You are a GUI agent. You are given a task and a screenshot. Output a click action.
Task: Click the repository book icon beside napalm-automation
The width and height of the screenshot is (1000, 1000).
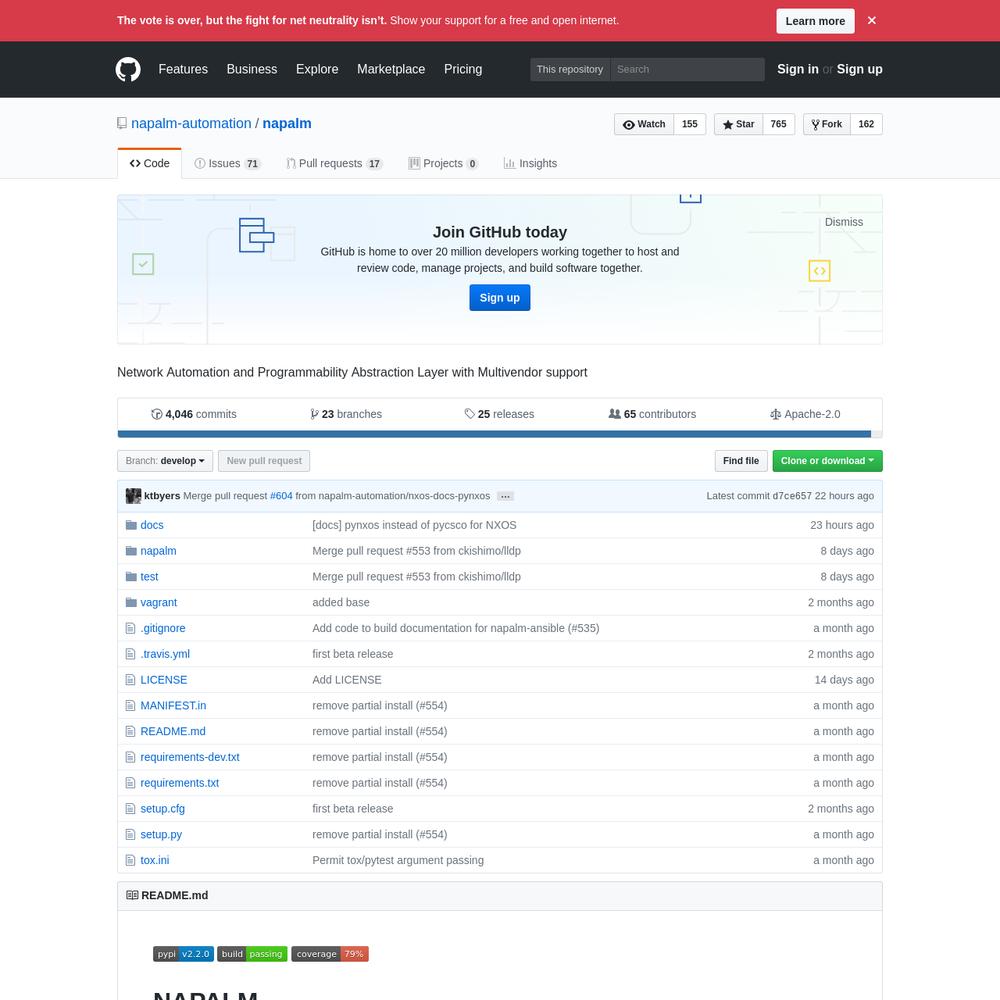(x=122, y=123)
